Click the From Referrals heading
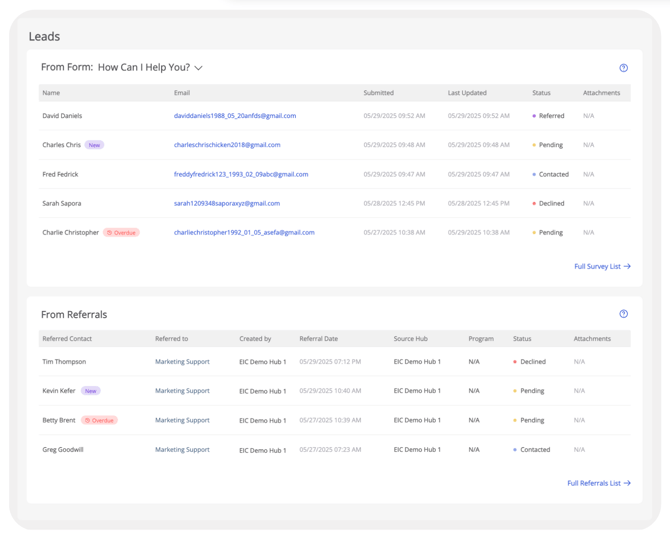 pyautogui.click(x=74, y=315)
